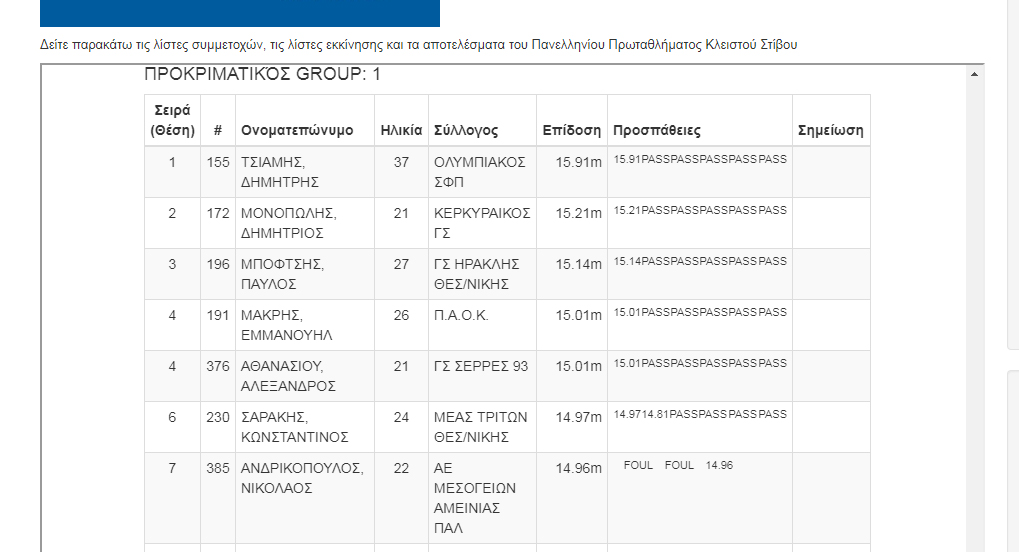This screenshot has width=1019, height=552.
Task: Select athlete name ΤΣΙΑΜΗΣ, ΔΗΜΗΤΡΗΣ
Action: pos(279,172)
